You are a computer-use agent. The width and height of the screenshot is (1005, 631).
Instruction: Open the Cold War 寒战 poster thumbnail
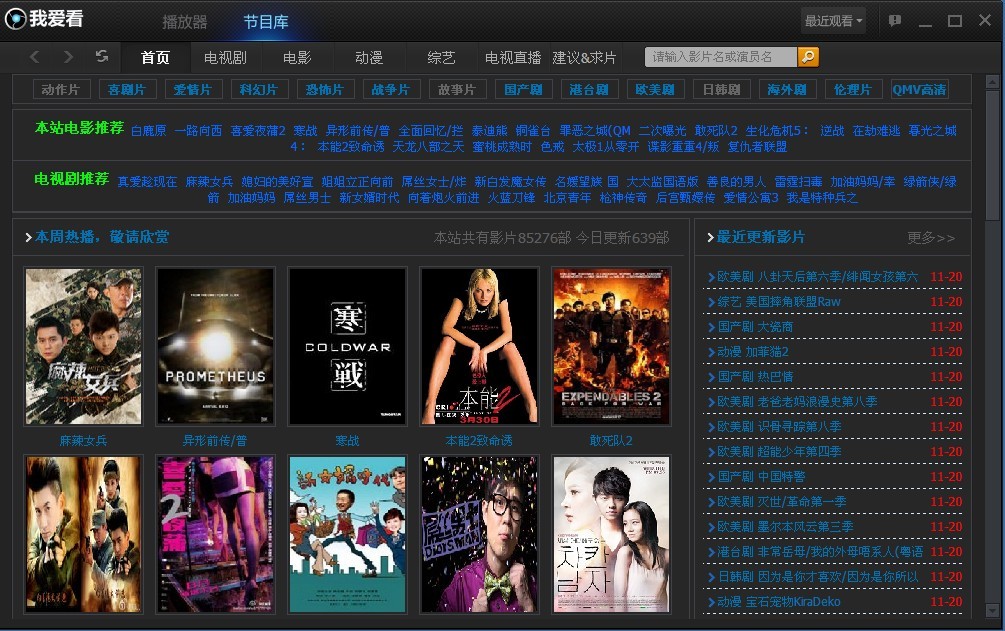[347, 346]
